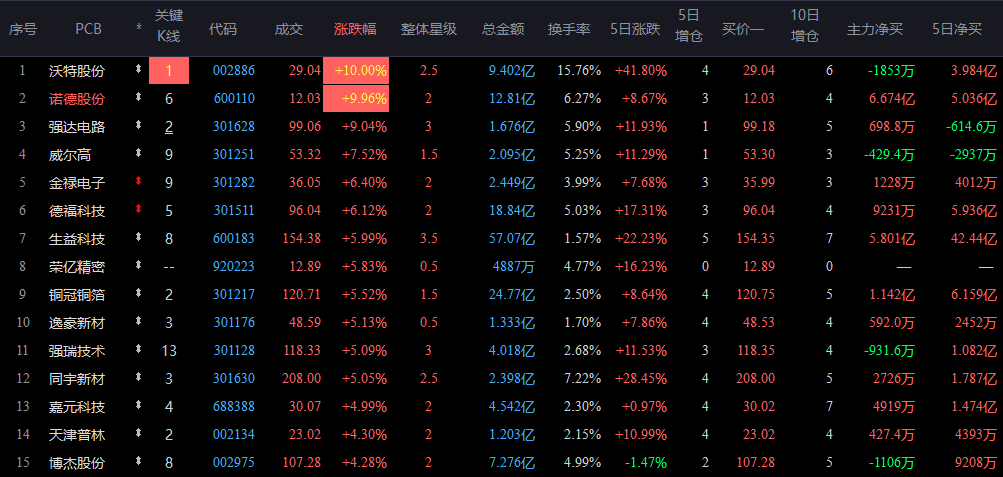Sort by the 买价一 column header
The height and width of the screenshot is (477, 1003).
[x=743, y=29]
